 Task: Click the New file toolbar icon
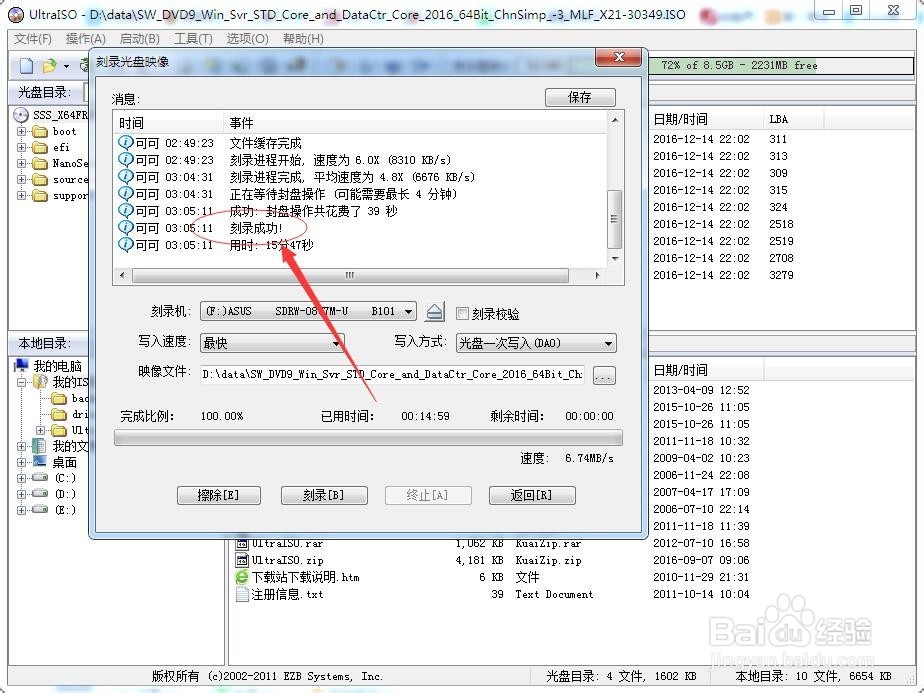(x=26, y=65)
